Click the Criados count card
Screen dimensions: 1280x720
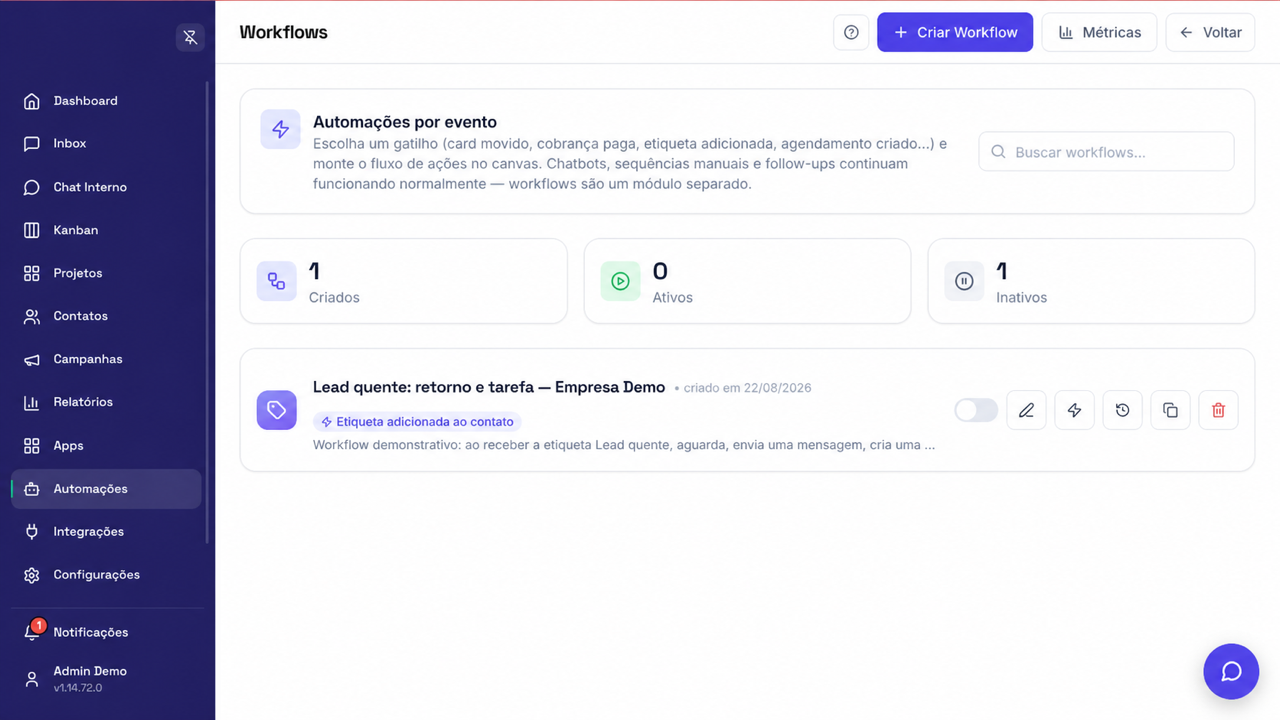403,281
